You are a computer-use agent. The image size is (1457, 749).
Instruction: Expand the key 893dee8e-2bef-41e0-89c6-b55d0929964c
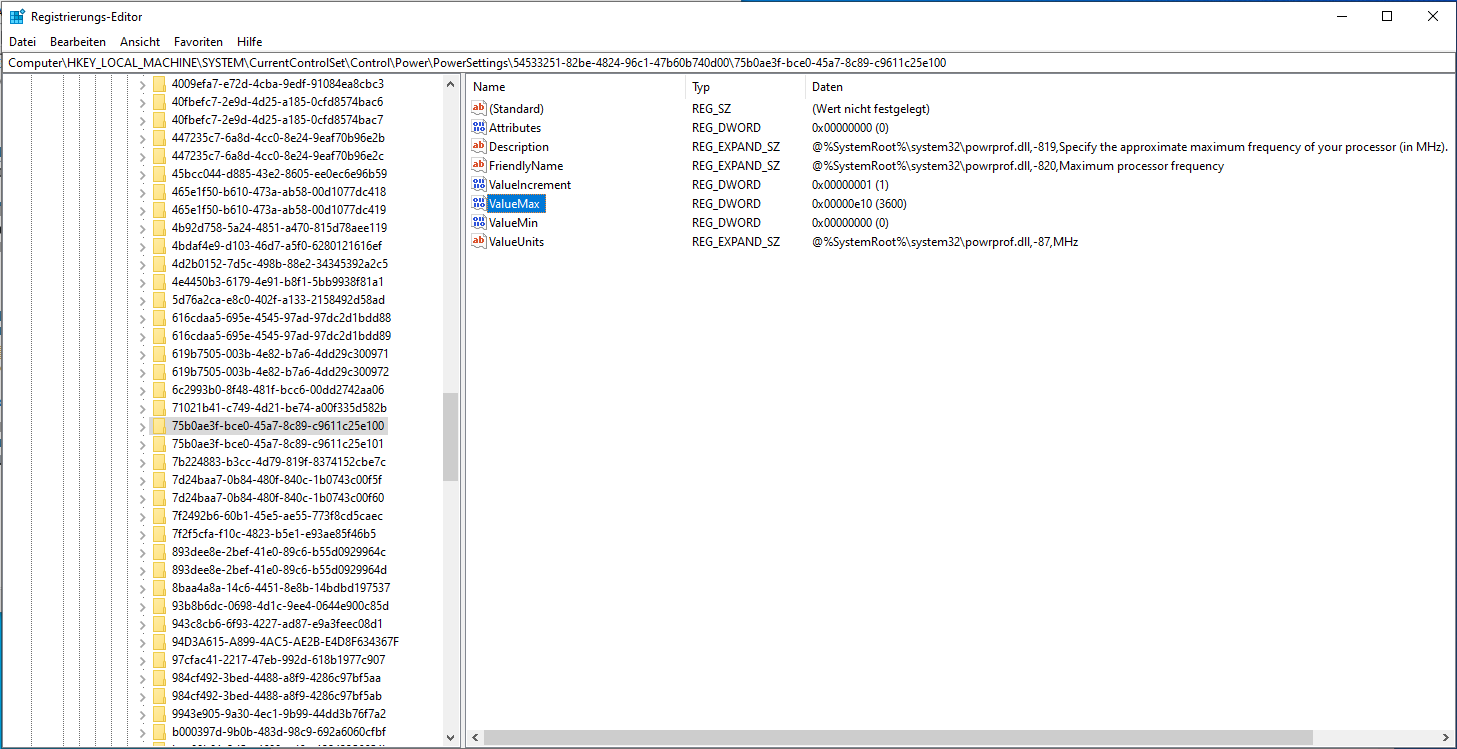click(141, 552)
